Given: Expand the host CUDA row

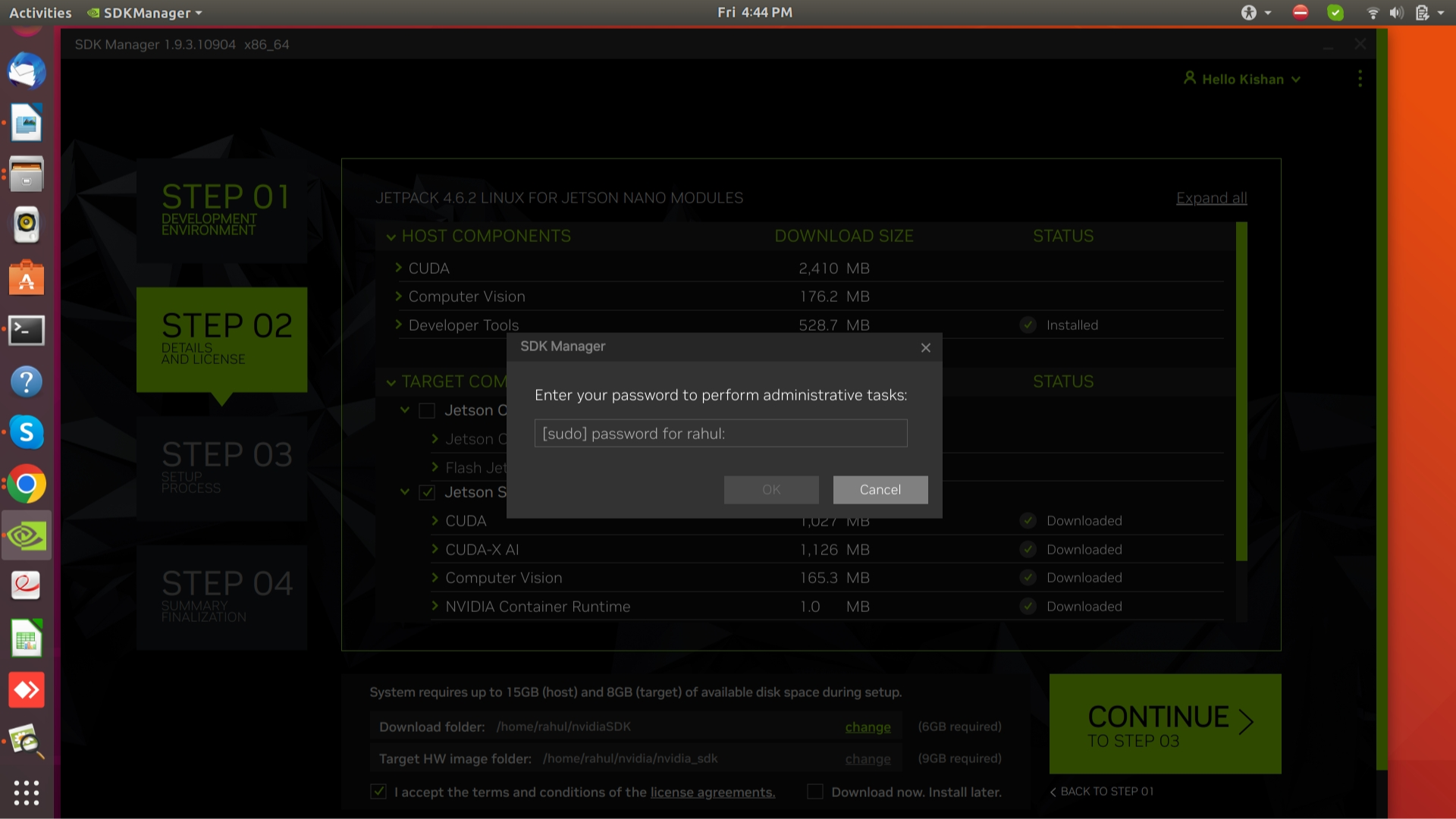Looking at the screenshot, I should click(x=398, y=268).
